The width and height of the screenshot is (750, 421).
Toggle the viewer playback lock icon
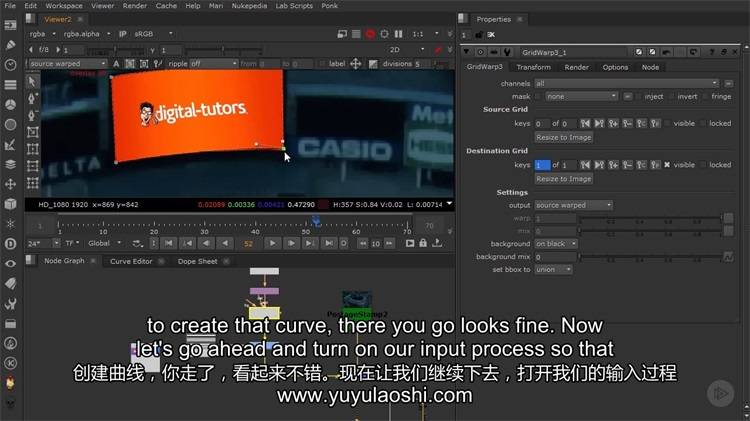(423, 244)
